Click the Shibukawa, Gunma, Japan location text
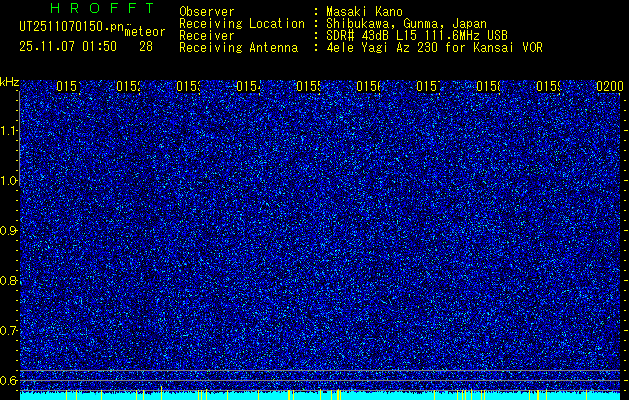The image size is (629, 400). tap(406, 24)
